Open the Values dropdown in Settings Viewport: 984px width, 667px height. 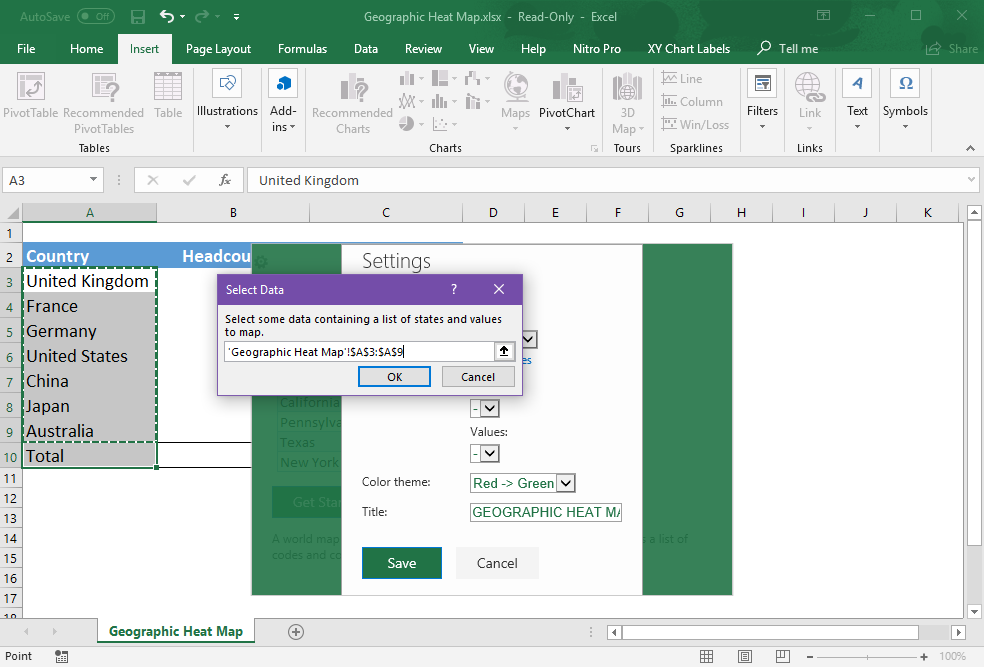click(x=489, y=453)
